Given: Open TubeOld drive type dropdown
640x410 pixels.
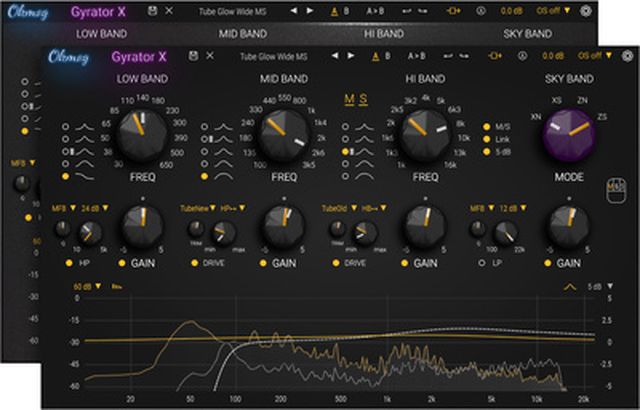Looking at the screenshot, I should pos(339,208).
